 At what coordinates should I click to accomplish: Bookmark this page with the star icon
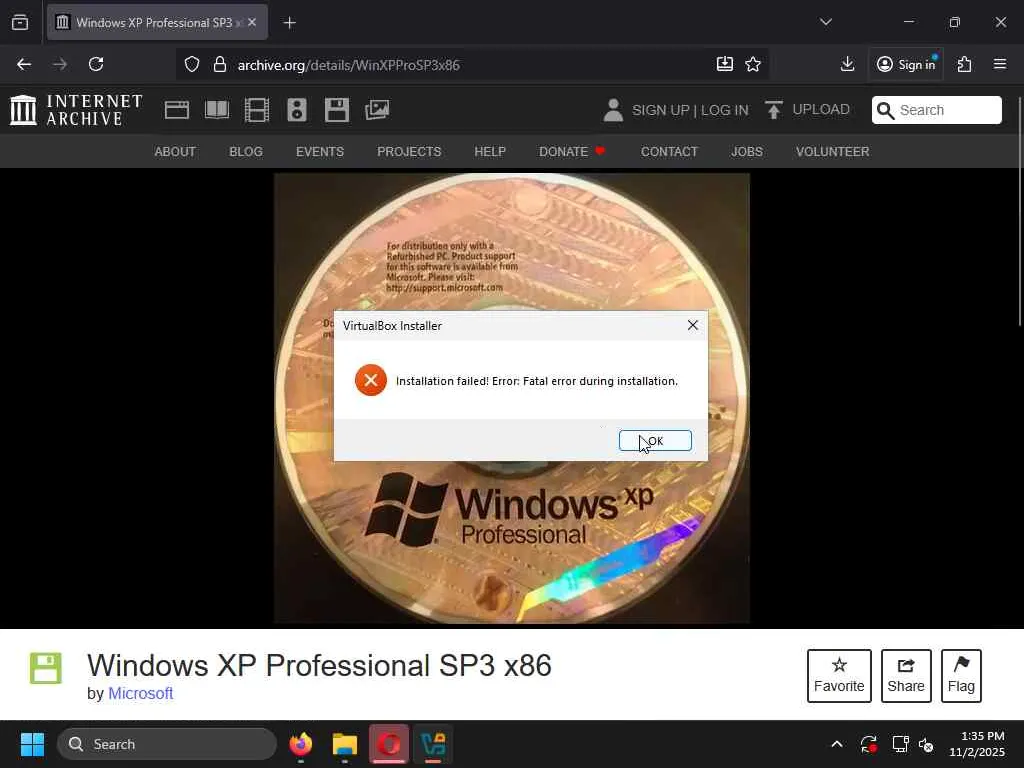[753, 64]
